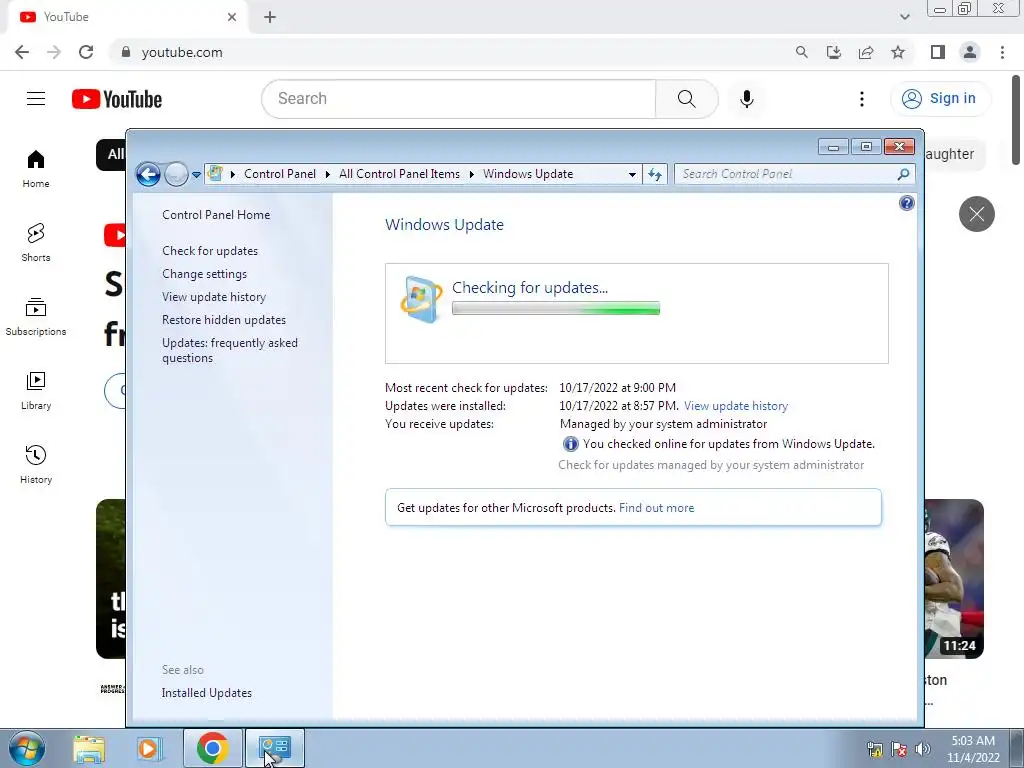Open the Chrome three-dot menu
The image size is (1024, 768).
coord(1002,52)
